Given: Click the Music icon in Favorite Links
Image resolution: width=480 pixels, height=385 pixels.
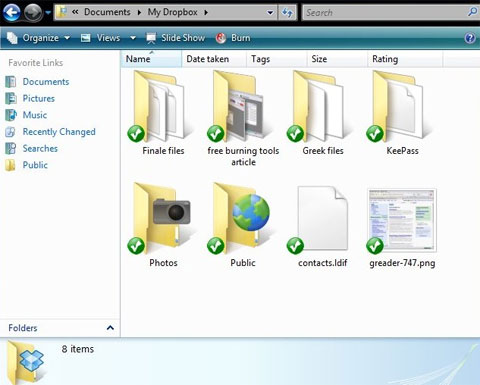Looking at the screenshot, I should (11, 115).
